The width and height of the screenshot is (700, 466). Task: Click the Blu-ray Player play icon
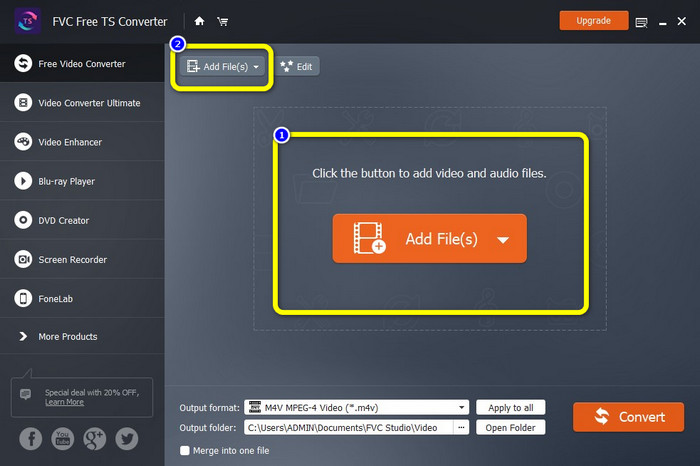(23, 181)
